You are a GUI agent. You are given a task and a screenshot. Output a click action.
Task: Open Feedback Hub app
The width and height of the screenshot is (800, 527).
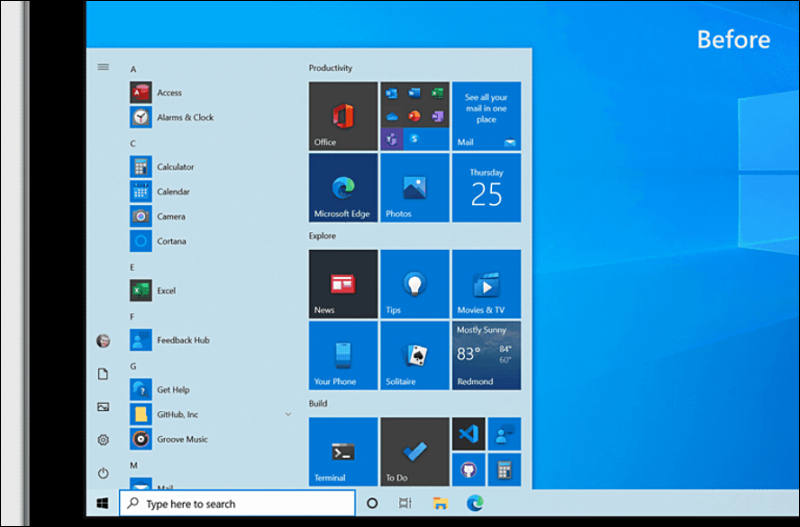point(170,340)
